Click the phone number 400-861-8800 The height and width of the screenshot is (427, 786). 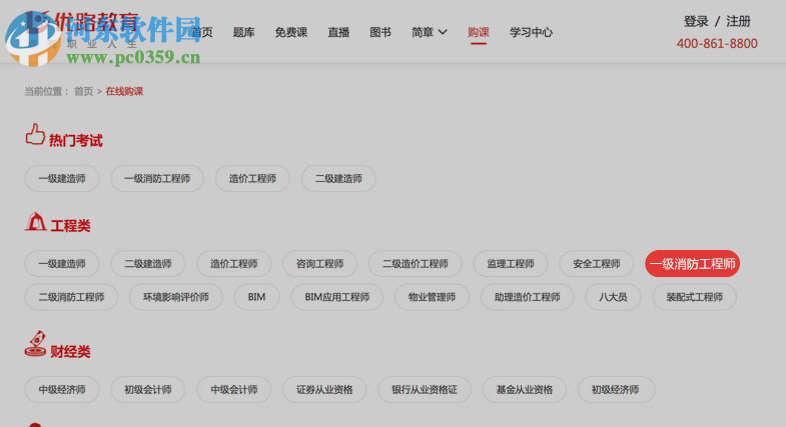[x=717, y=44]
